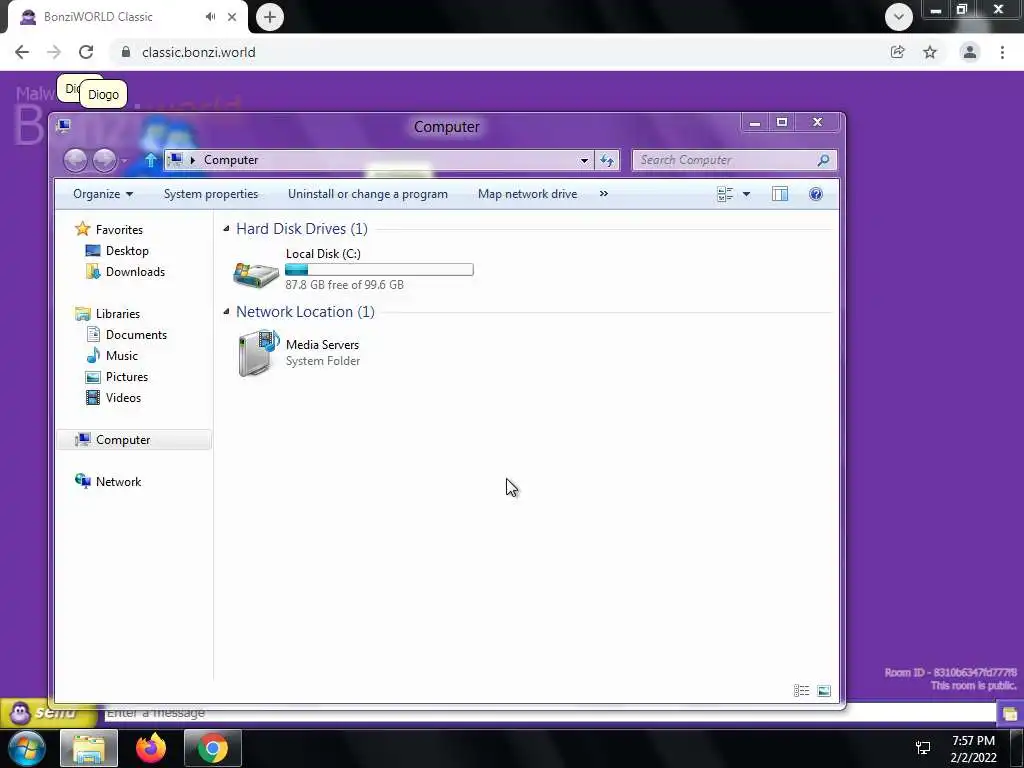Close the BonziWORLD Classic tab
The width and height of the screenshot is (1024, 768).
click(x=232, y=17)
